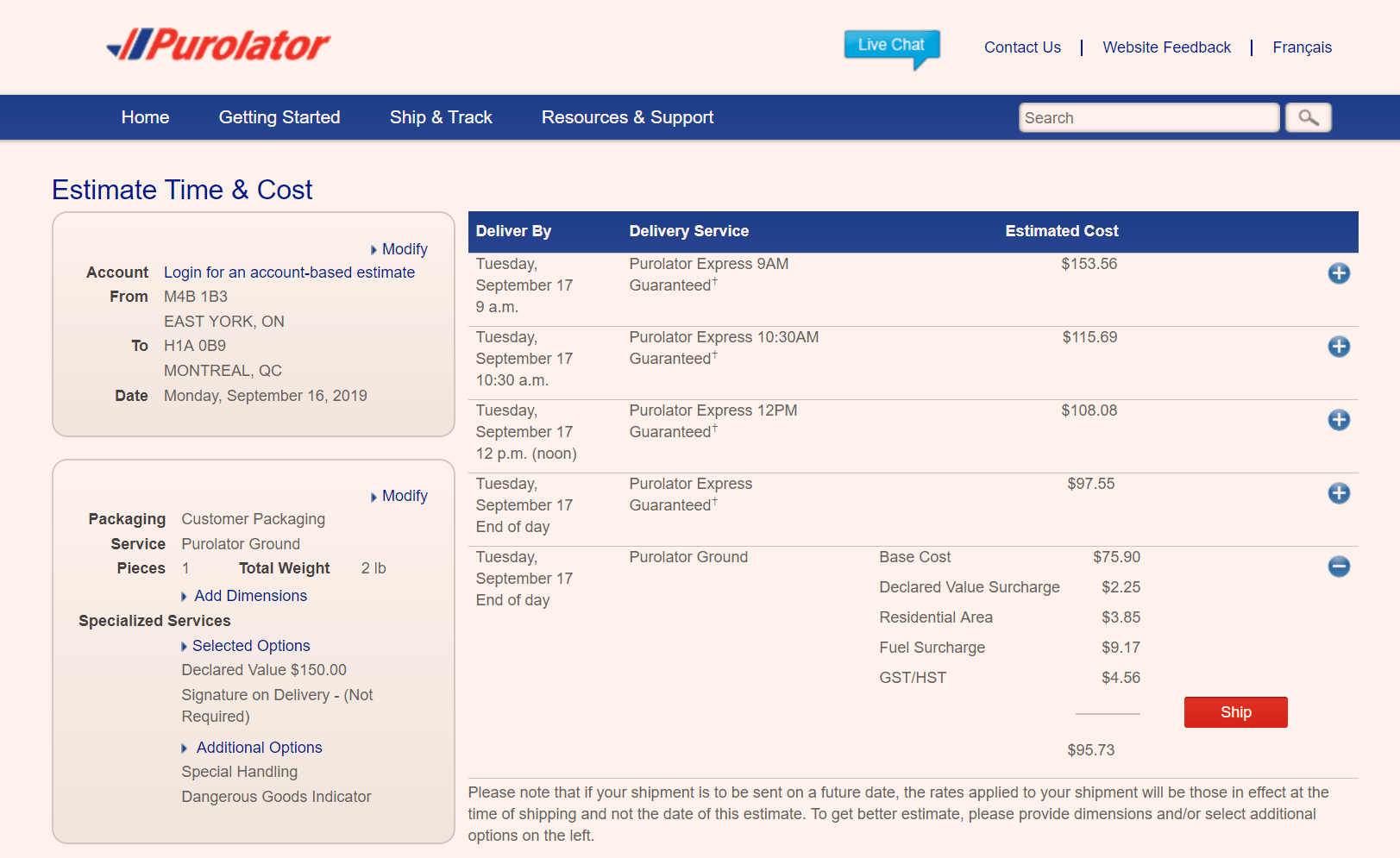The height and width of the screenshot is (858, 1400).
Task: Open Ship & Track menu
Action: coord(441,117)
